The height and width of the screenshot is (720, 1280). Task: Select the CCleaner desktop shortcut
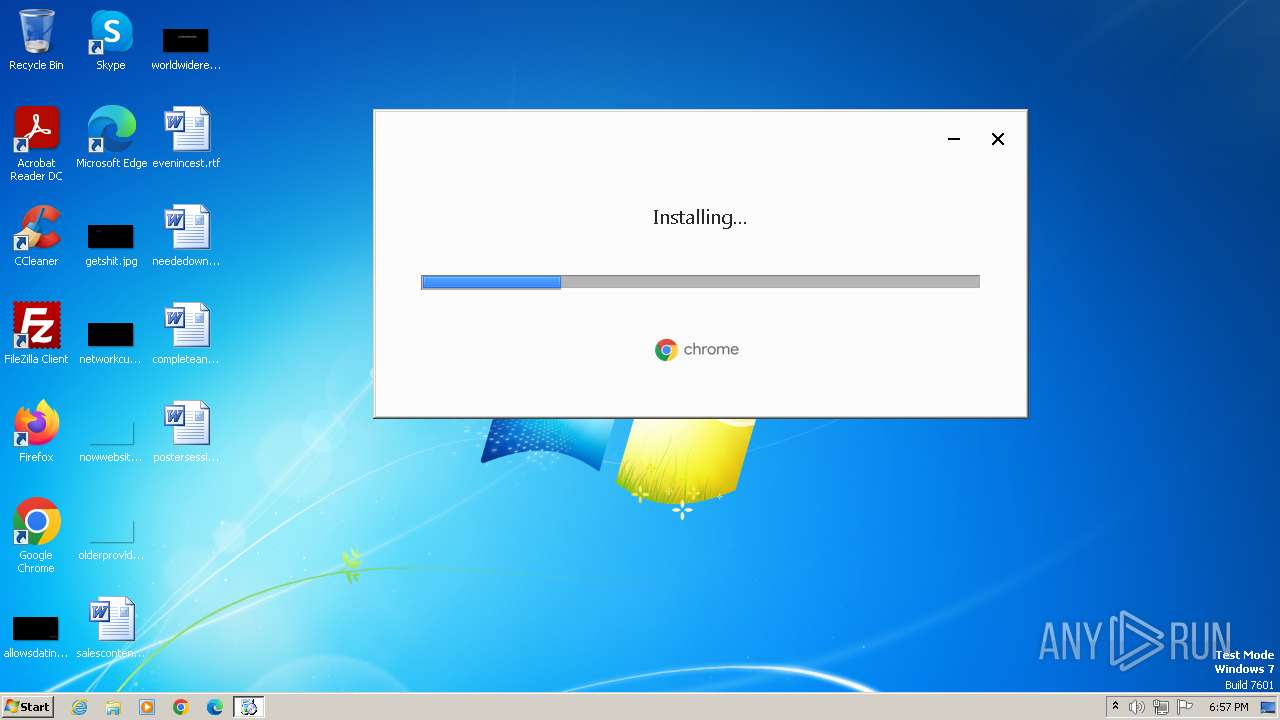pyautogui.click(x=36, y=236)
